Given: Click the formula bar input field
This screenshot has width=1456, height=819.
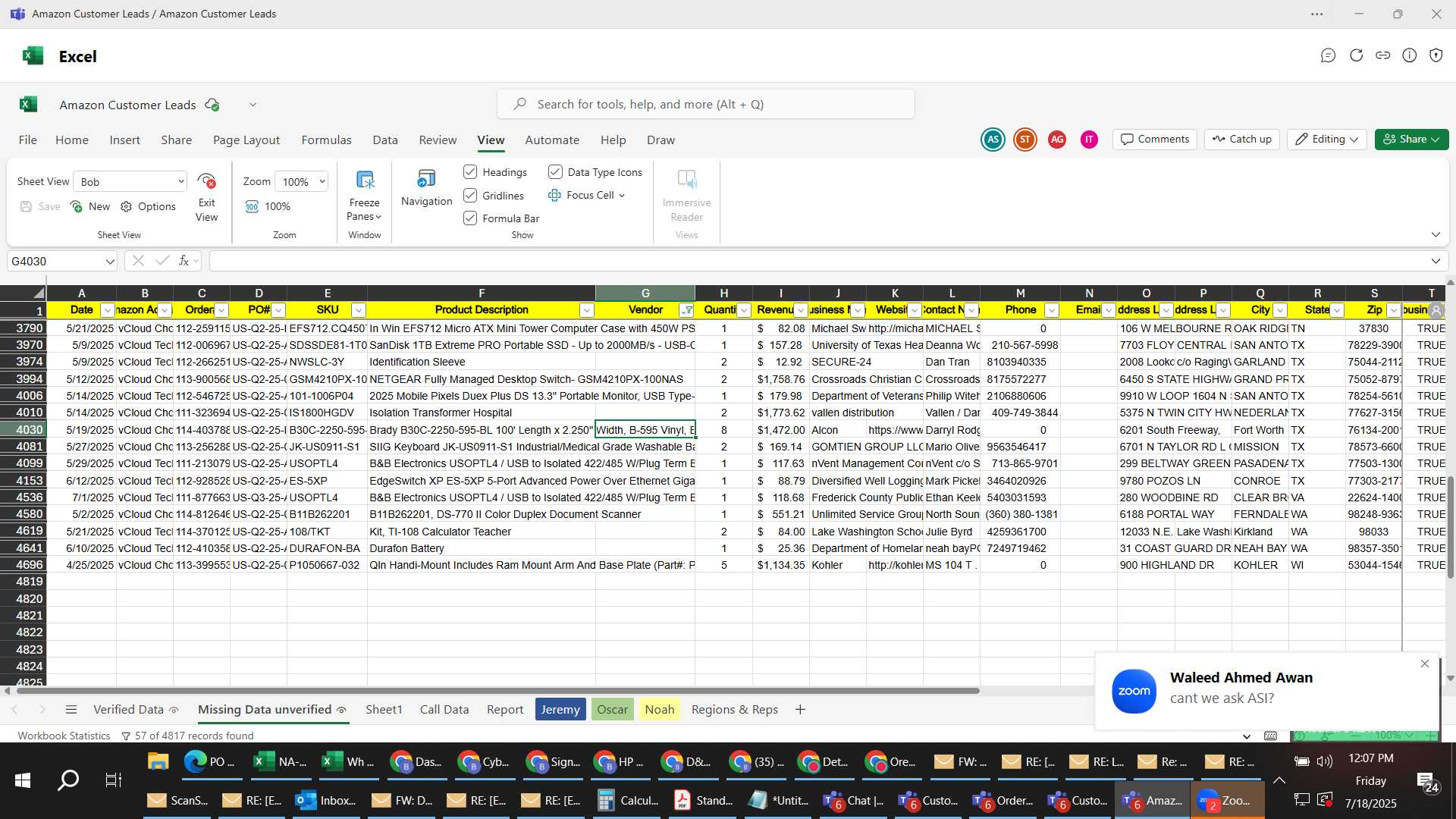Looking at the screenshot, I should 819,261.
